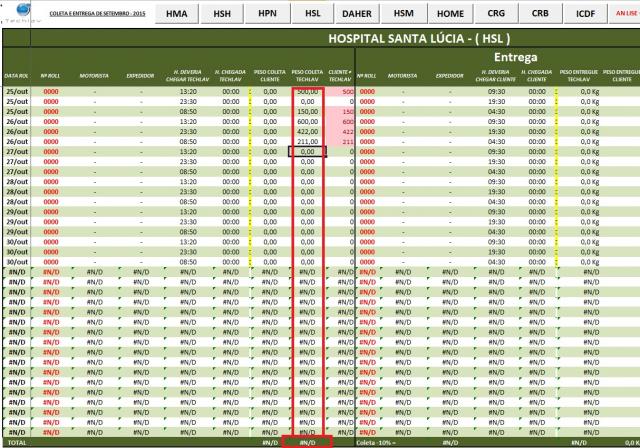Open the CRB sheet button
This screenshot has width=640, height=448.
click(x=540, y=13)
